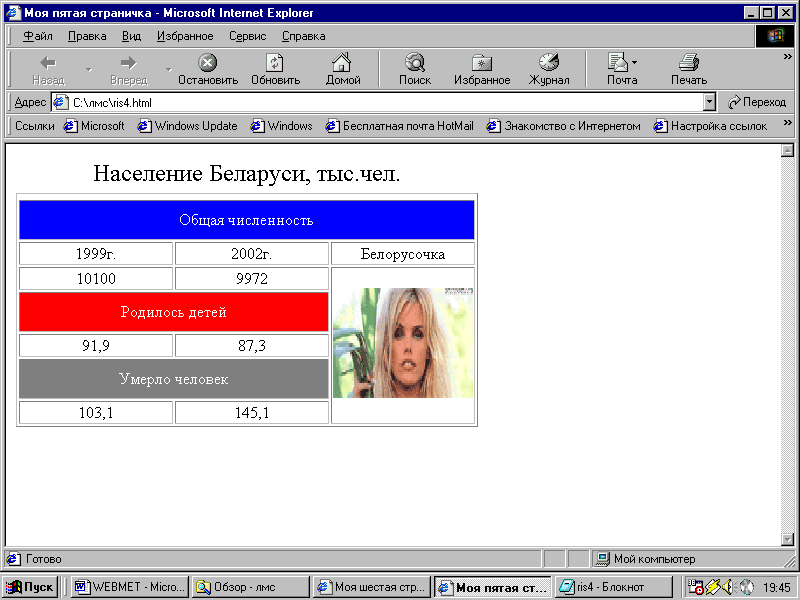Open the Вперед history dropdown arrow
The width and height of the screenshot is (800, 600).
(168, 69)
